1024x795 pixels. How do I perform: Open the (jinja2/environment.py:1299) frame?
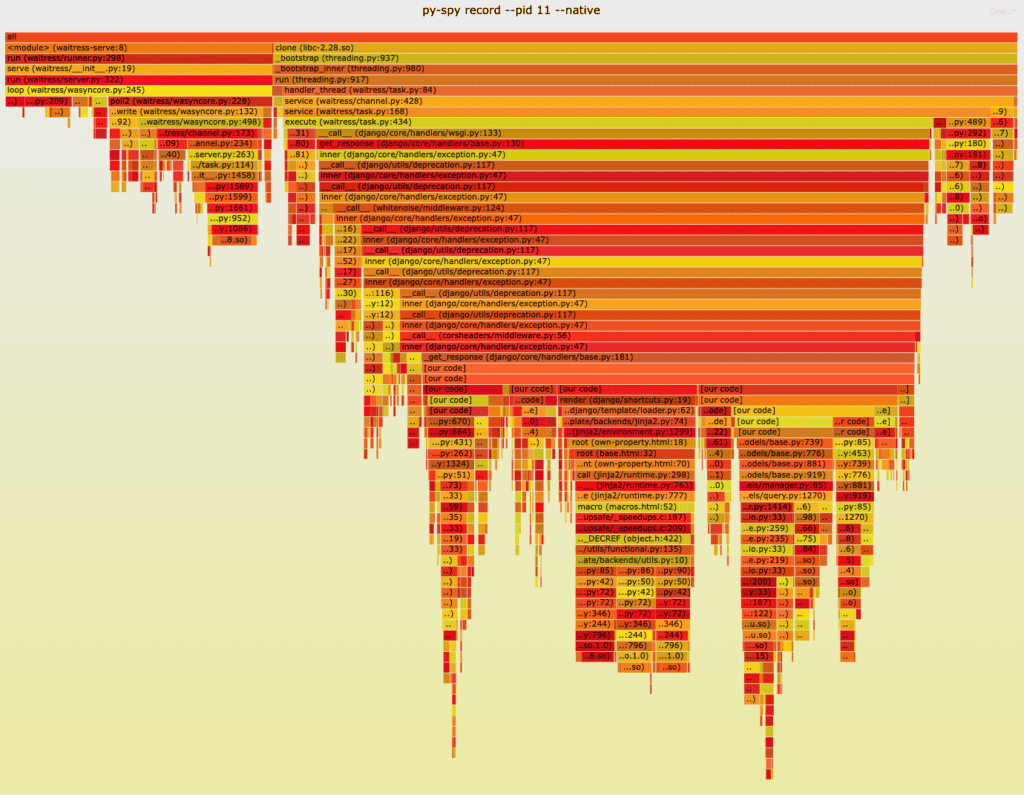[x=629, y=432]
